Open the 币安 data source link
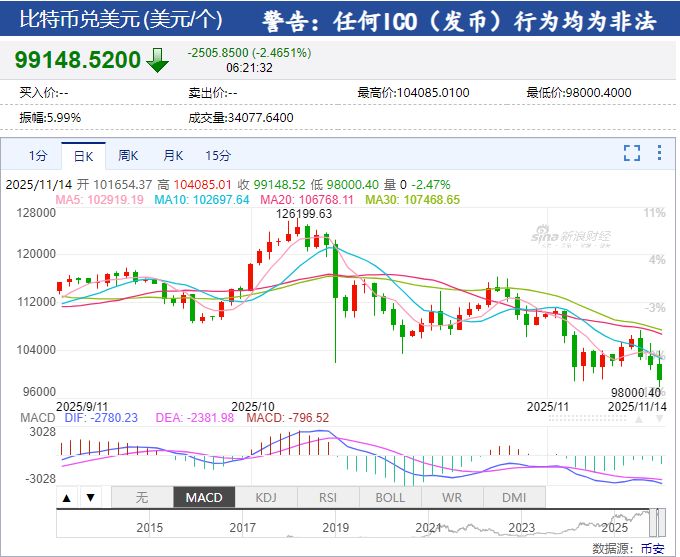 click(652, 548)
